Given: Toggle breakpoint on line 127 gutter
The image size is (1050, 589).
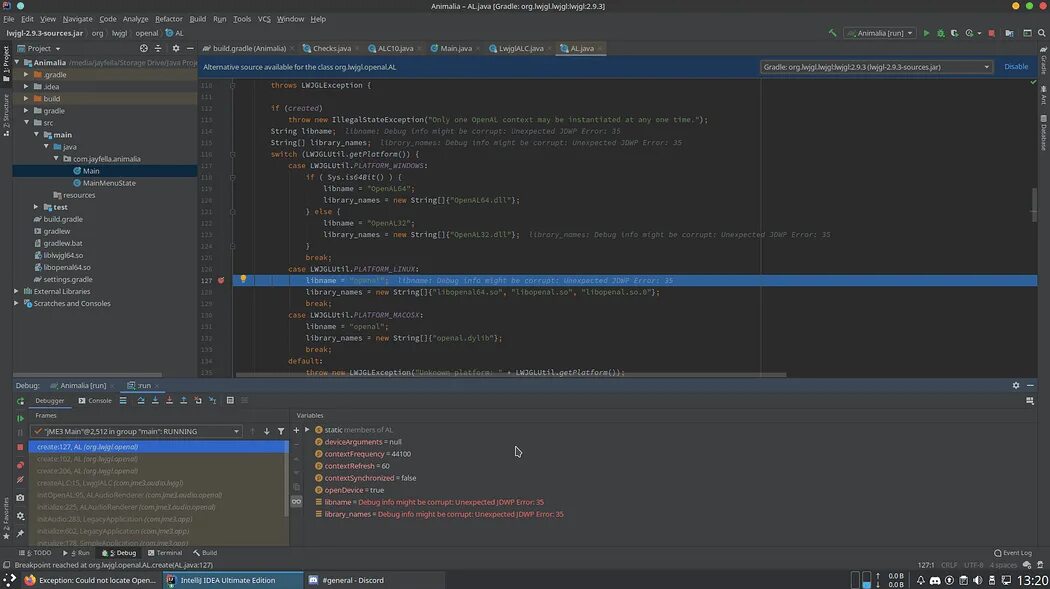Looking at the screenshot, I should pyautogui.click(x=221, y=280).
